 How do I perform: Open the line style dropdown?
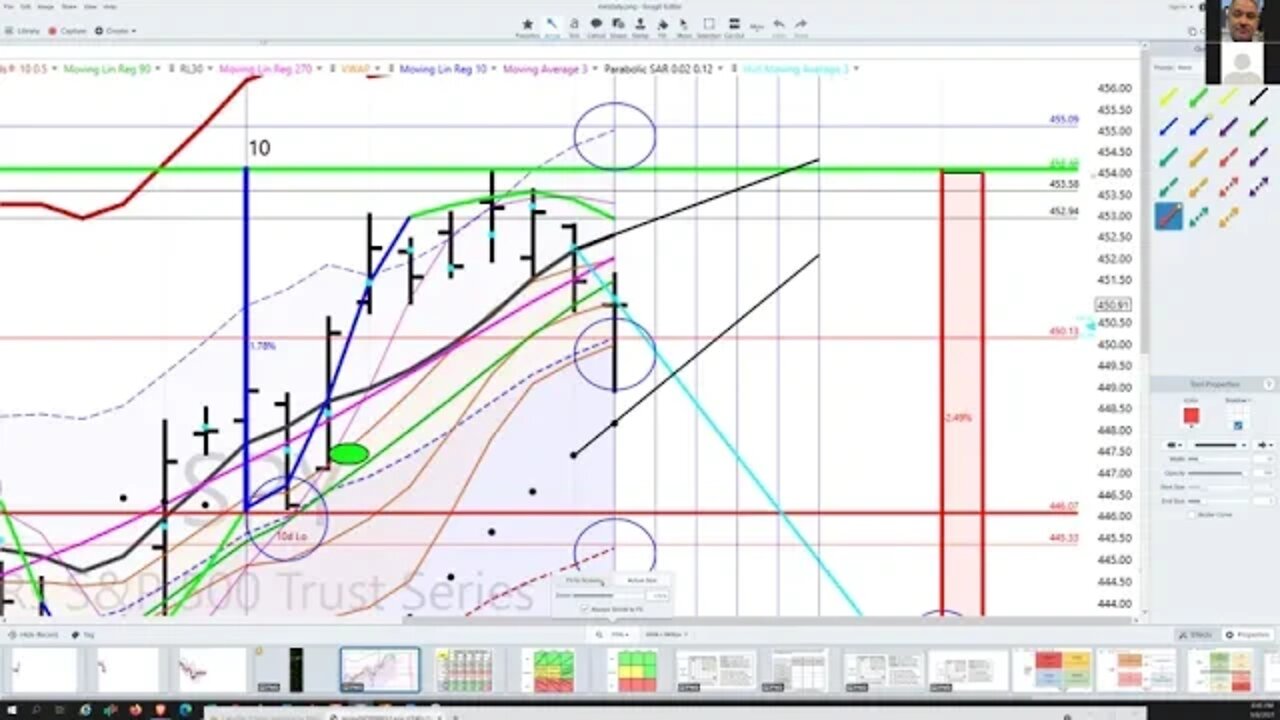[1218, 444]
